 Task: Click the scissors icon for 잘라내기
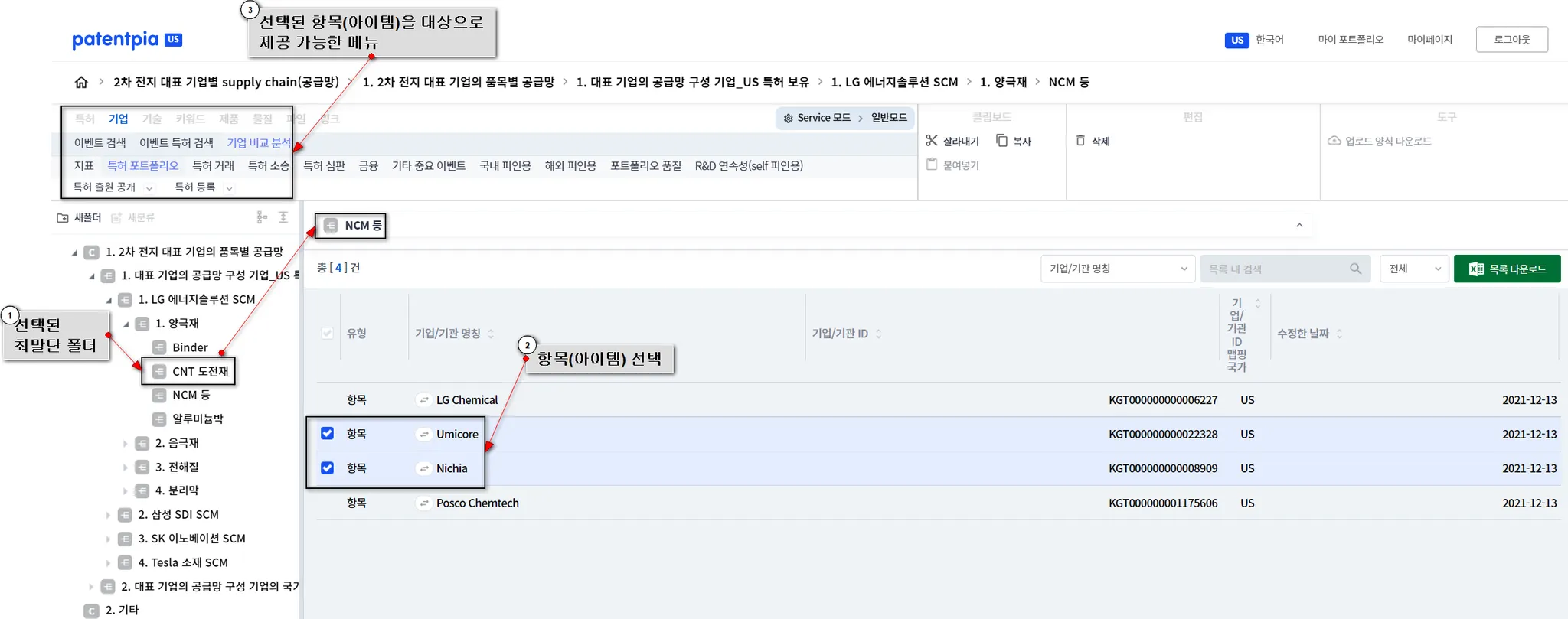(932, 141)
